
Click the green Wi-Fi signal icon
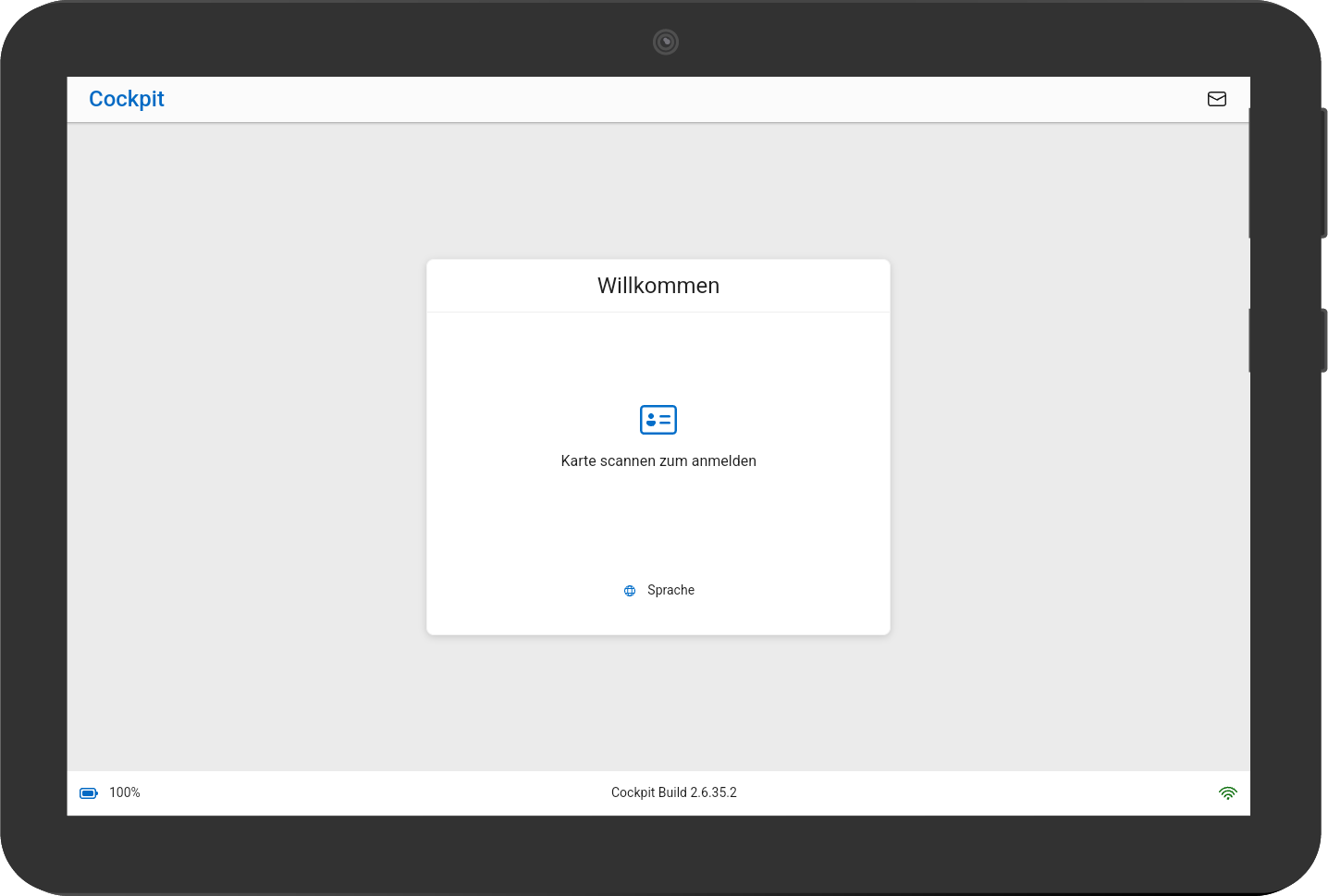[1227, 793]
